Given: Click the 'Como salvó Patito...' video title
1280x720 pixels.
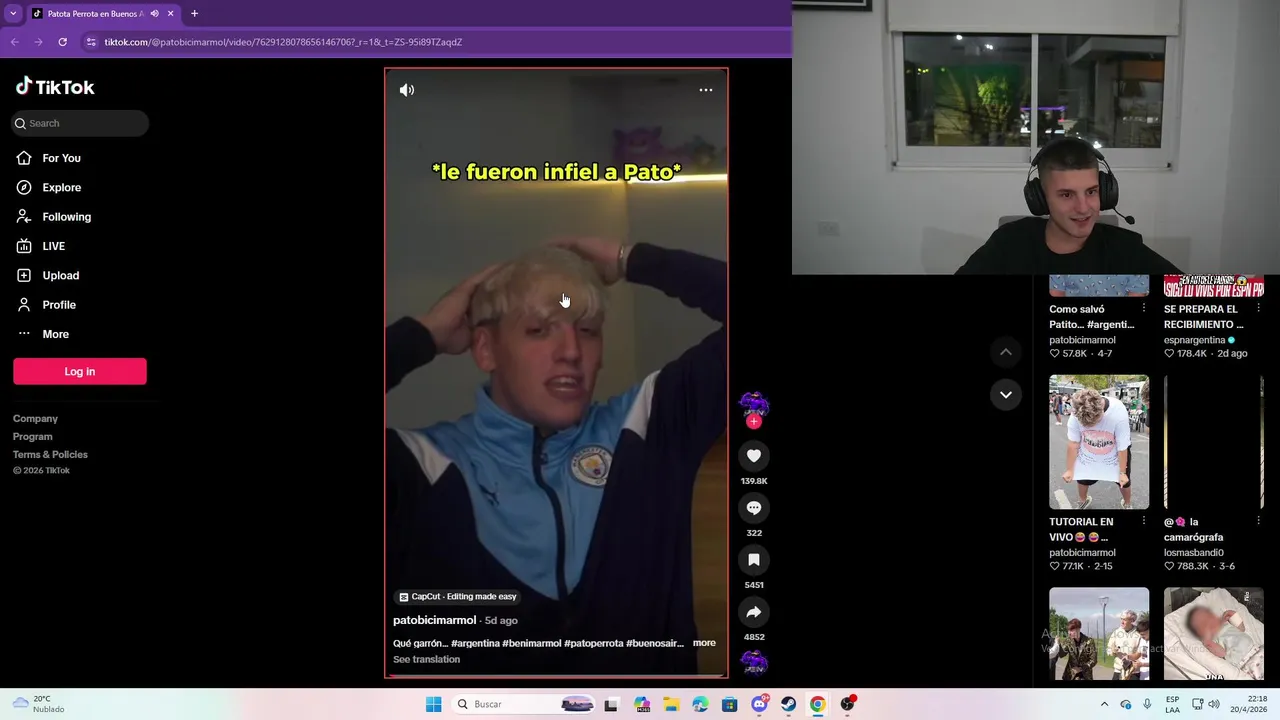Looking at the screenshot, I should click(x=1091, y=317).
